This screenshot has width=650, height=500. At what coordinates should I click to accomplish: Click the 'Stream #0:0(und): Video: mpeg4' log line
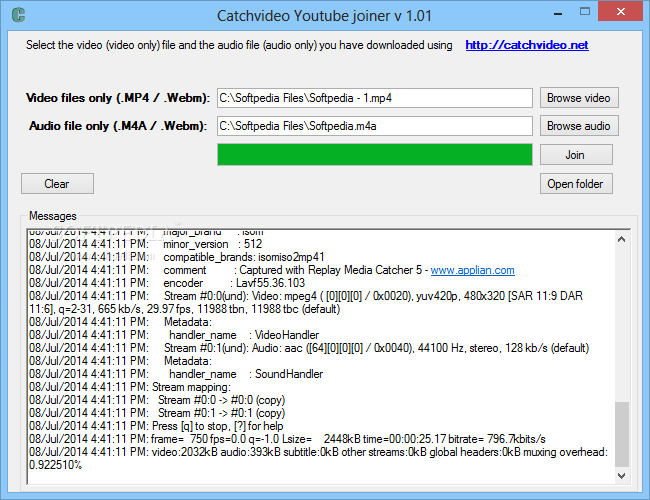pos(306,302)
